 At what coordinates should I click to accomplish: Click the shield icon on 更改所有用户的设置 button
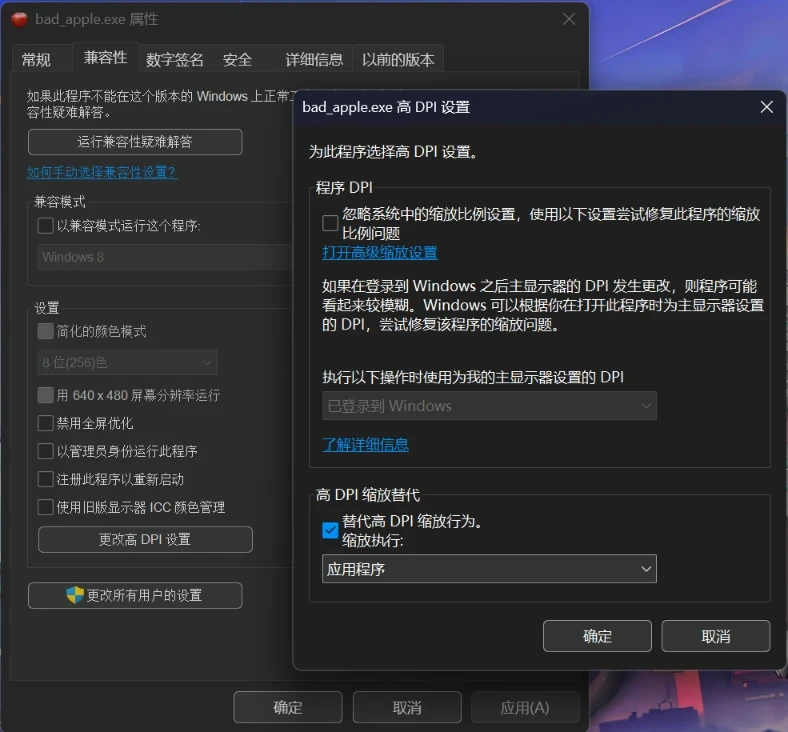pyautogui.click(x=75, y=595)
